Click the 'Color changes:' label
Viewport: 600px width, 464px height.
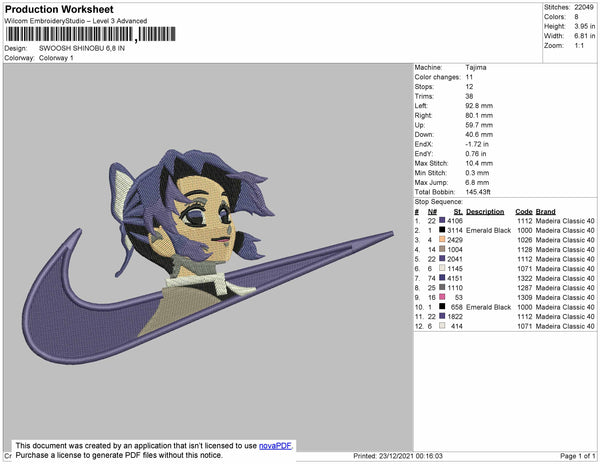437,77
